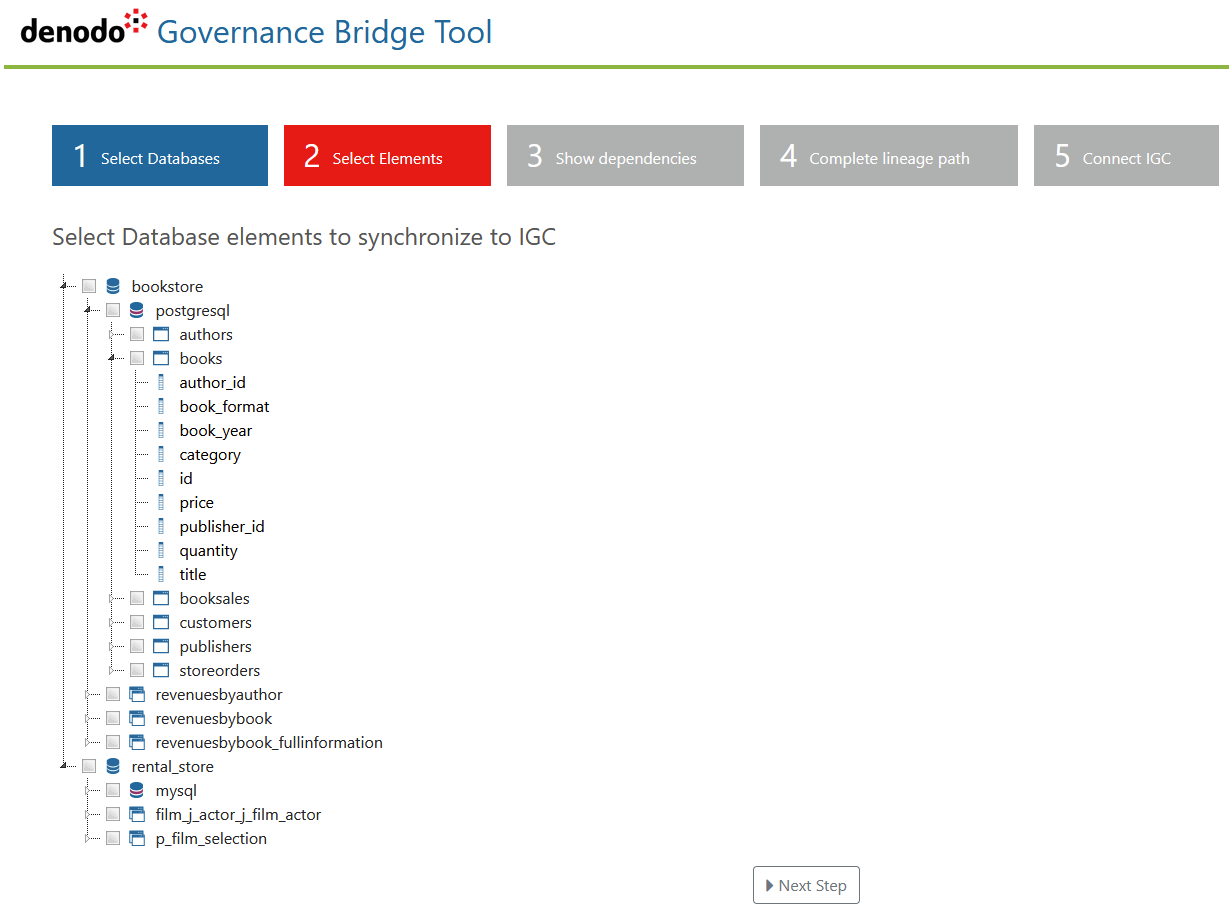Click the revenuesbybook_fullinformation view icon
This screenshot has width=1229, height=913.
pyautogui.click(x=137, y=743)
